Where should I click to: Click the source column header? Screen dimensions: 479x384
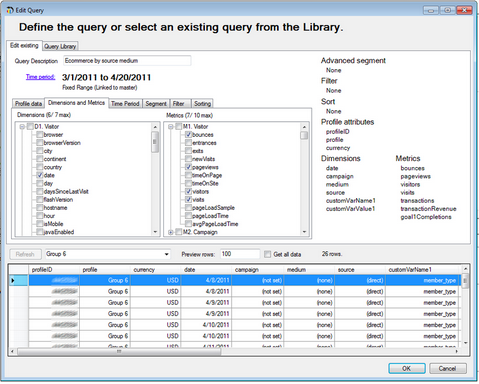tap(360, 270)
